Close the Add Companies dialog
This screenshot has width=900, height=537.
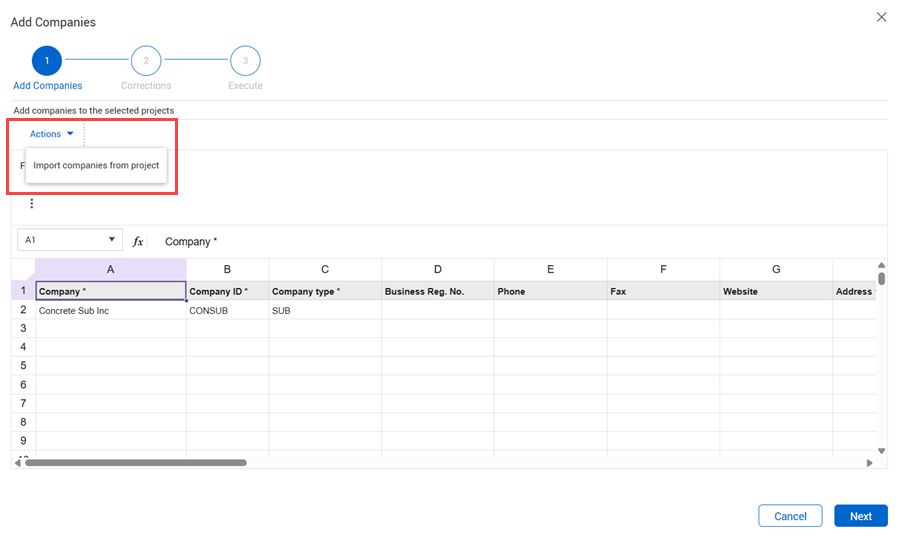tap(881, 17)
